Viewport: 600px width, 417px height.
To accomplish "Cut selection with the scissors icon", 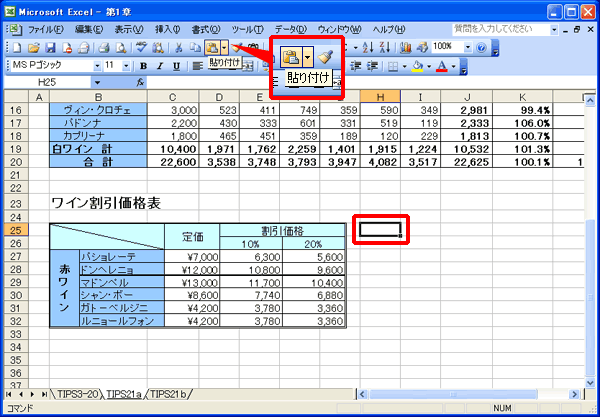I will coord(178,47).
